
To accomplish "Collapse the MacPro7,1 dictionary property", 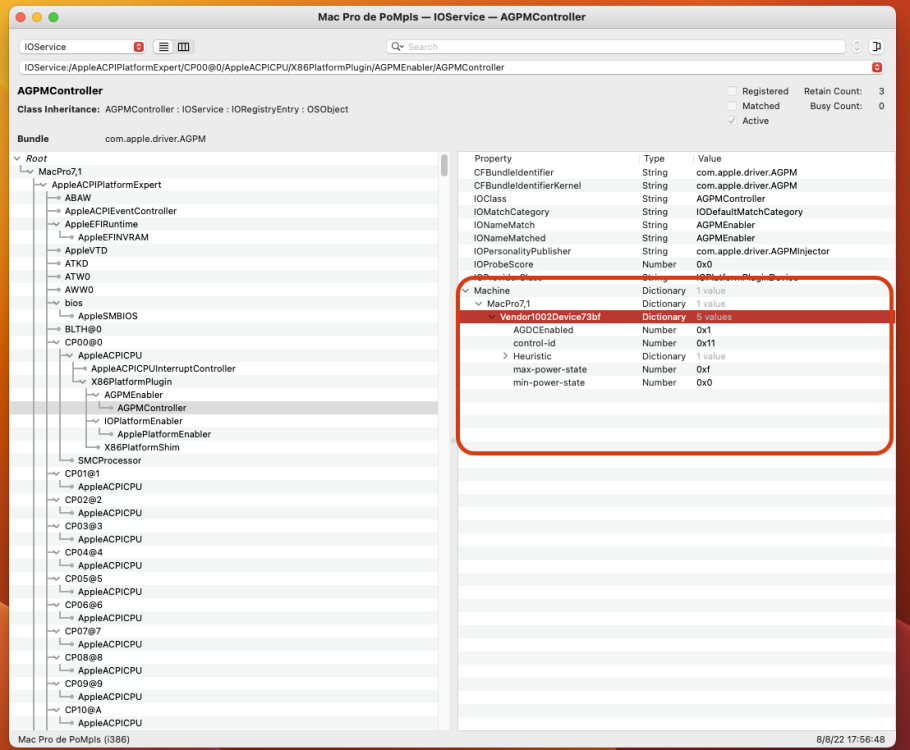I will [x=479, y=304].
